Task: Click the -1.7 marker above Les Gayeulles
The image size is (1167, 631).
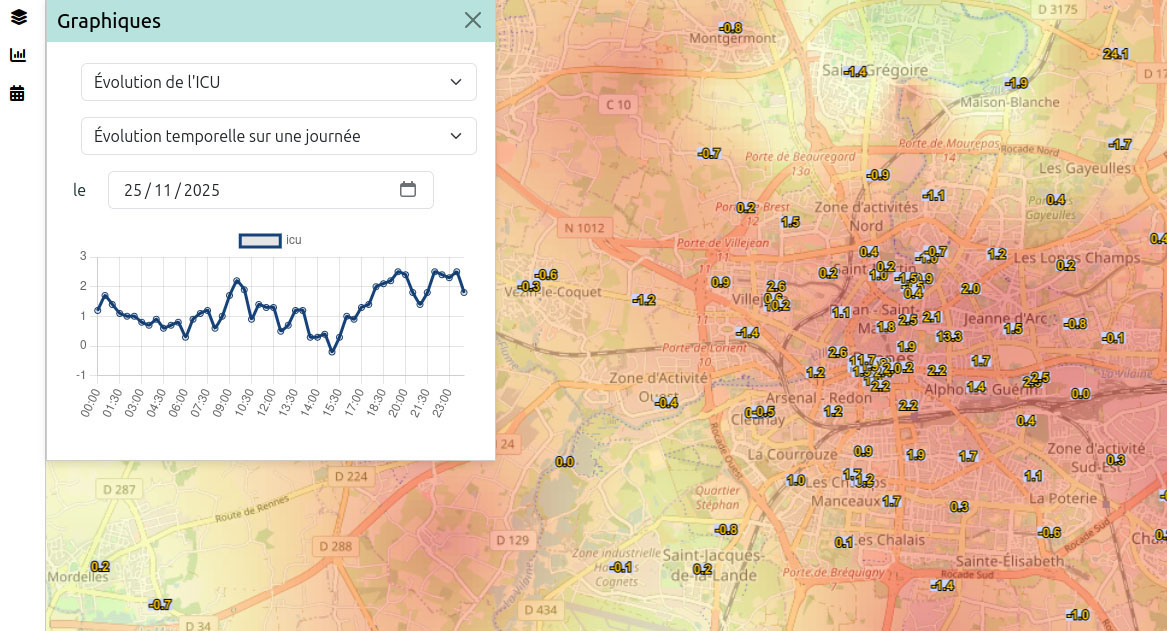Action: (x=1120, y=145)
